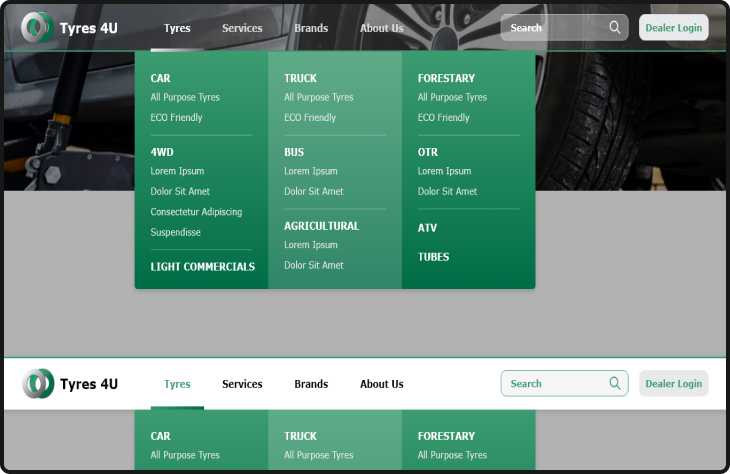Screen dimensions: 730x474
Task: Open the ATV category
Action: coord(427,228)
